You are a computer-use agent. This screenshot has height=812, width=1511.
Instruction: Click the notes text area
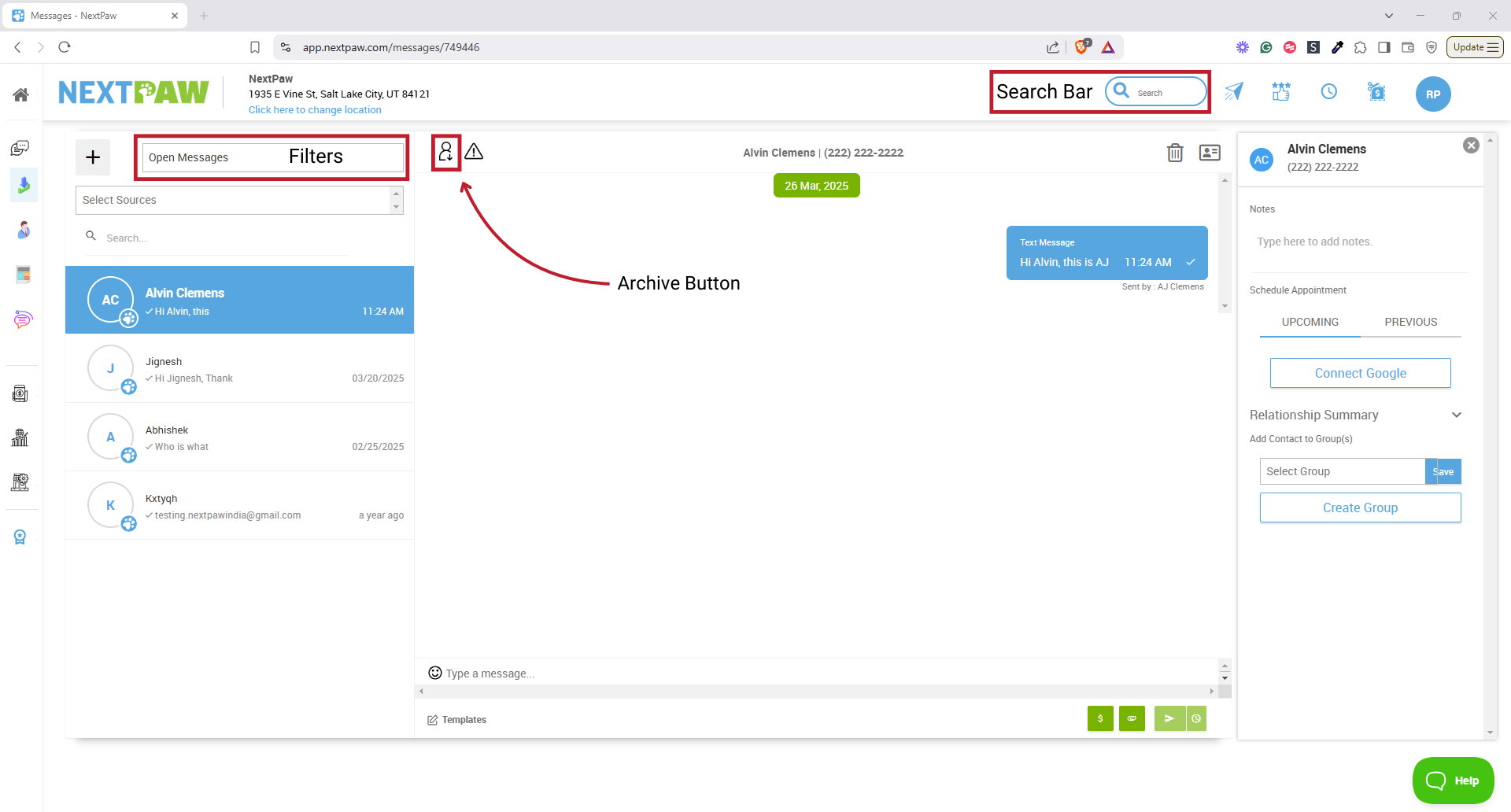click(x=1359, y=242)
